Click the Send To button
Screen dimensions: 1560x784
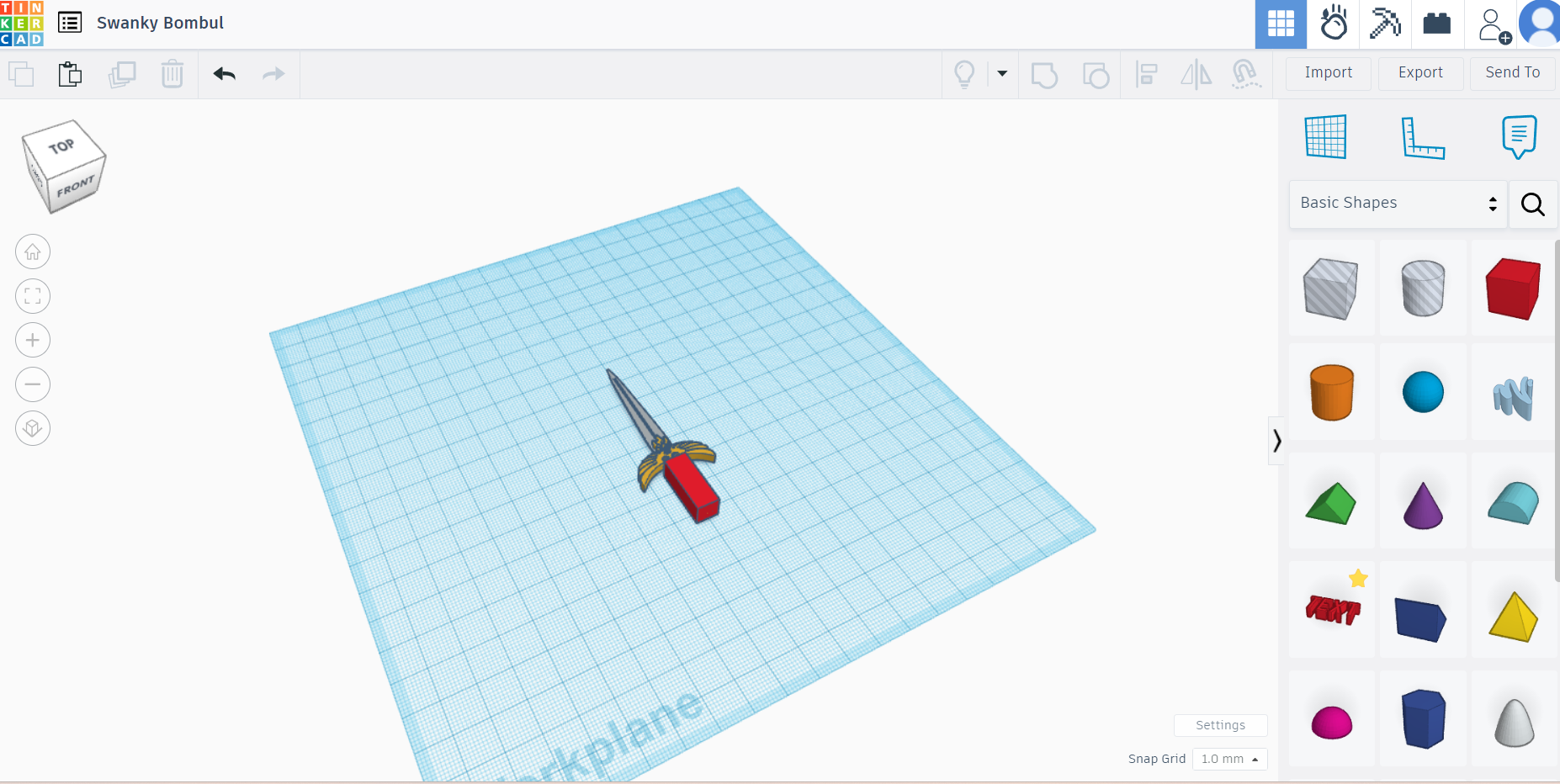pos(1513,73)
